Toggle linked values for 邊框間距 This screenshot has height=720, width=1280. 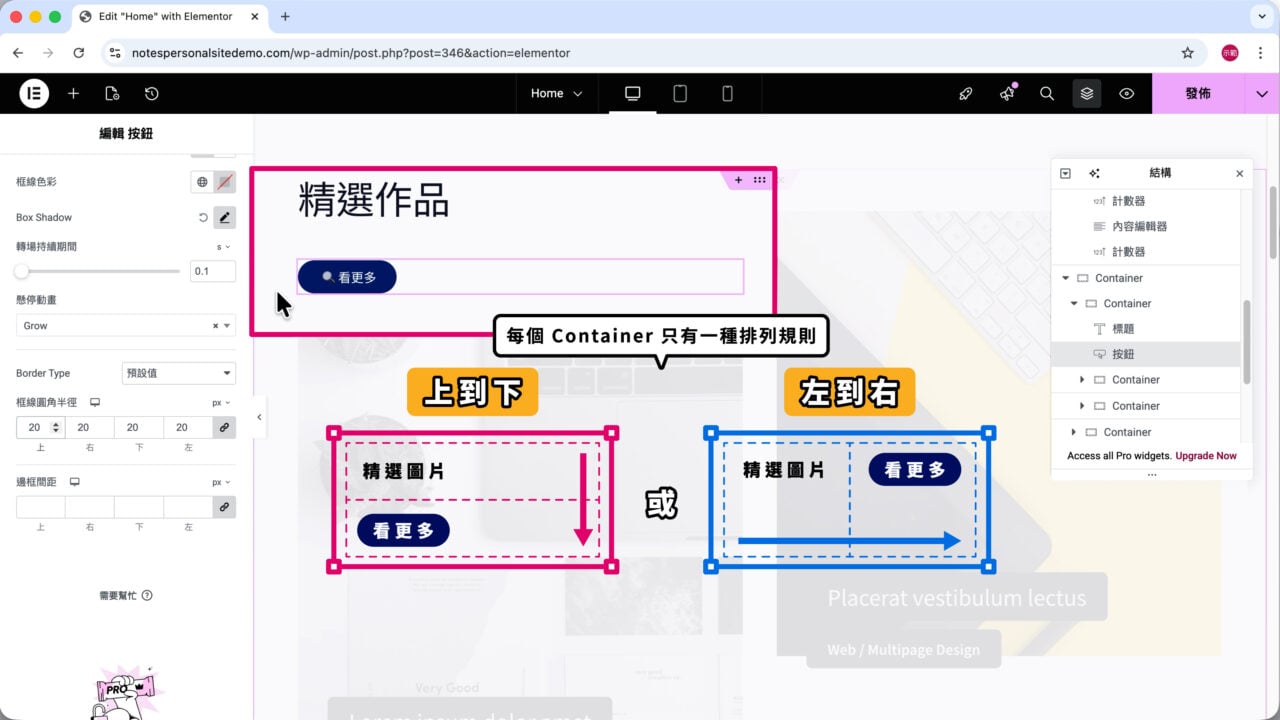click(224, 507)
